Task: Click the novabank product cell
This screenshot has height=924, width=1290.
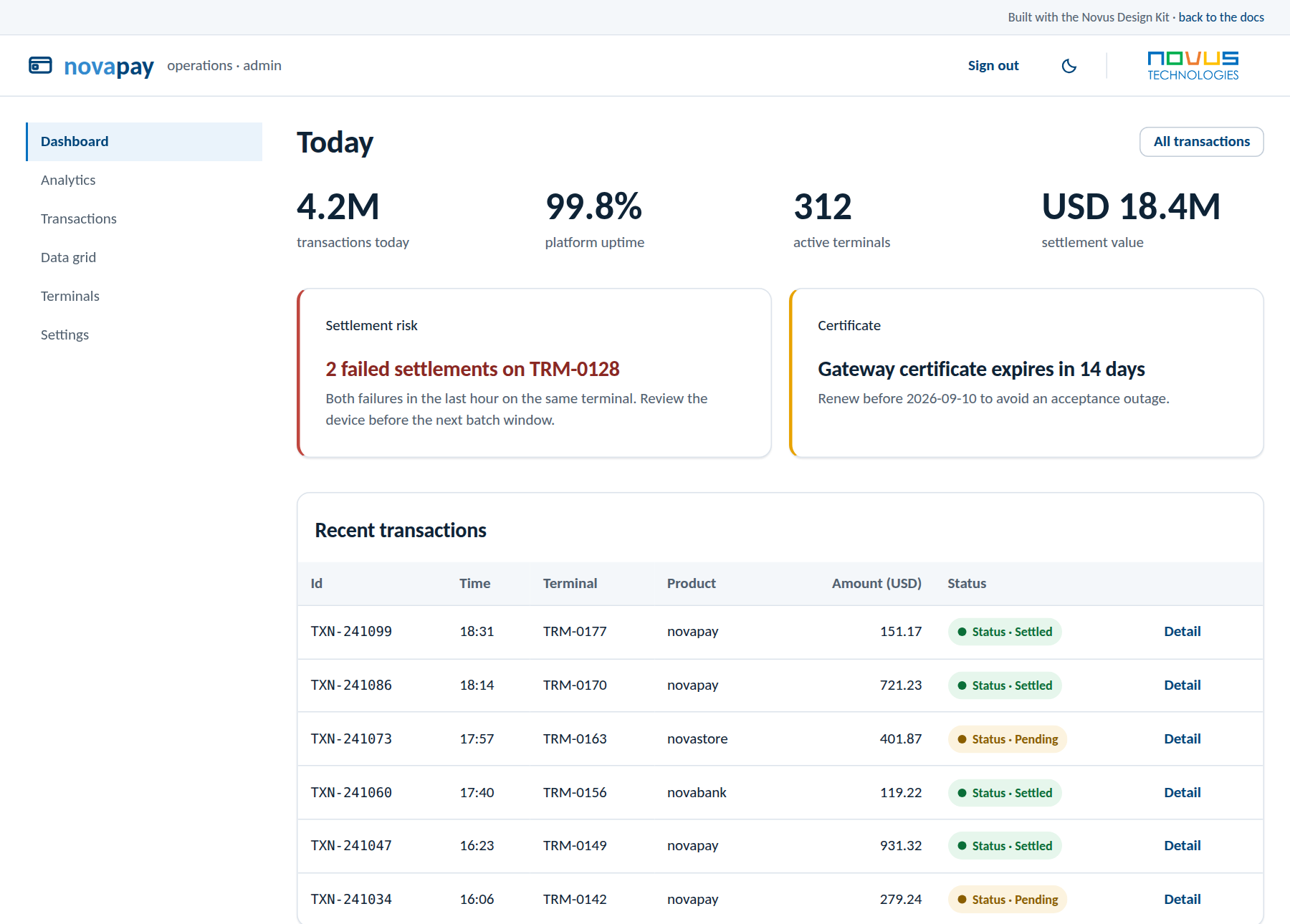Action: pyautogui.click(x=697, y=793)
